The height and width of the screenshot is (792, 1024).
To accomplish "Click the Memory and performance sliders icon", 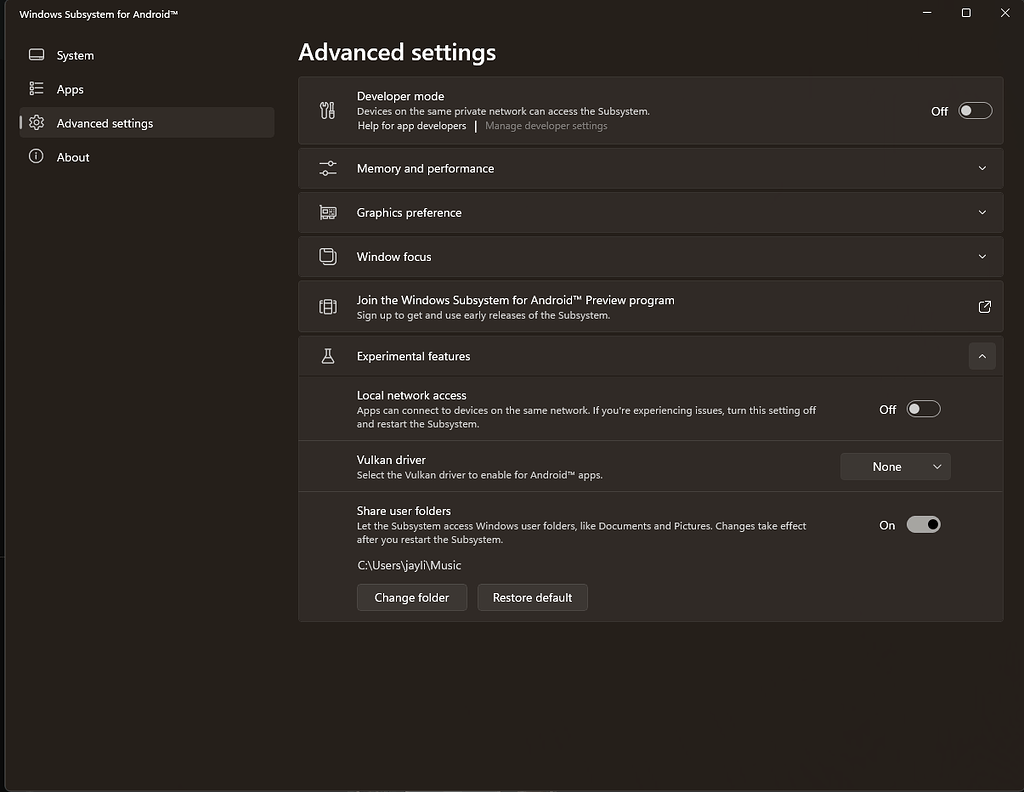I will (x=328, y=168).
